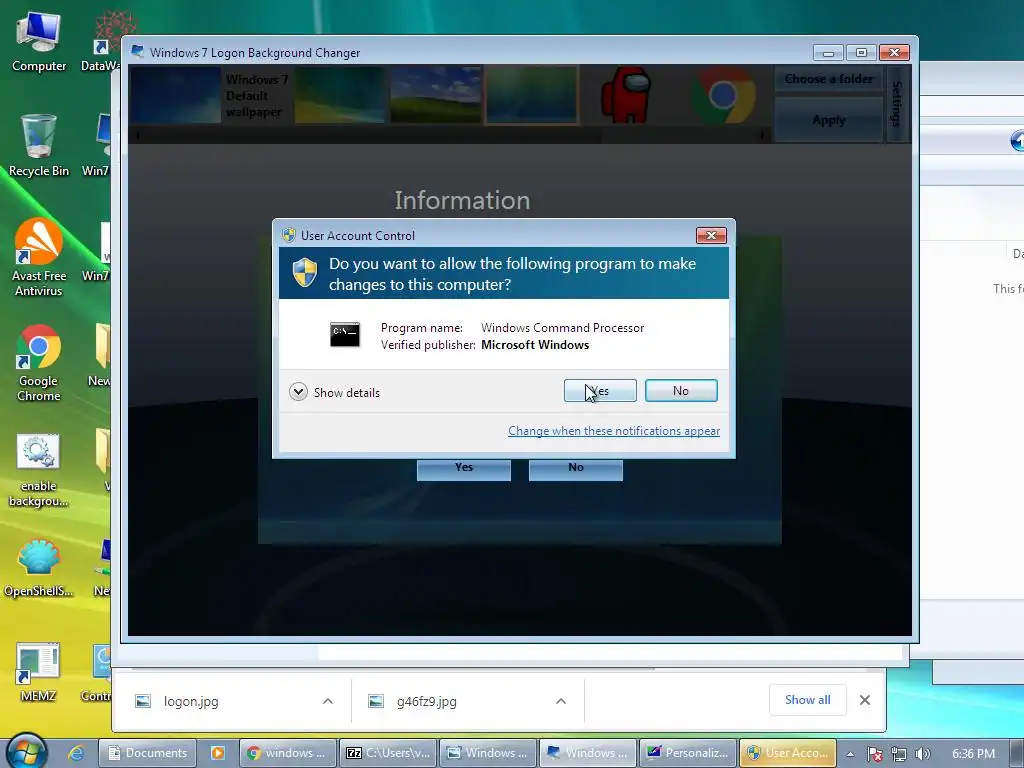Click the 6:36 PM clock
Image resolution: width=1024 pixels, height=768 pixels.
tap(973, 754)
